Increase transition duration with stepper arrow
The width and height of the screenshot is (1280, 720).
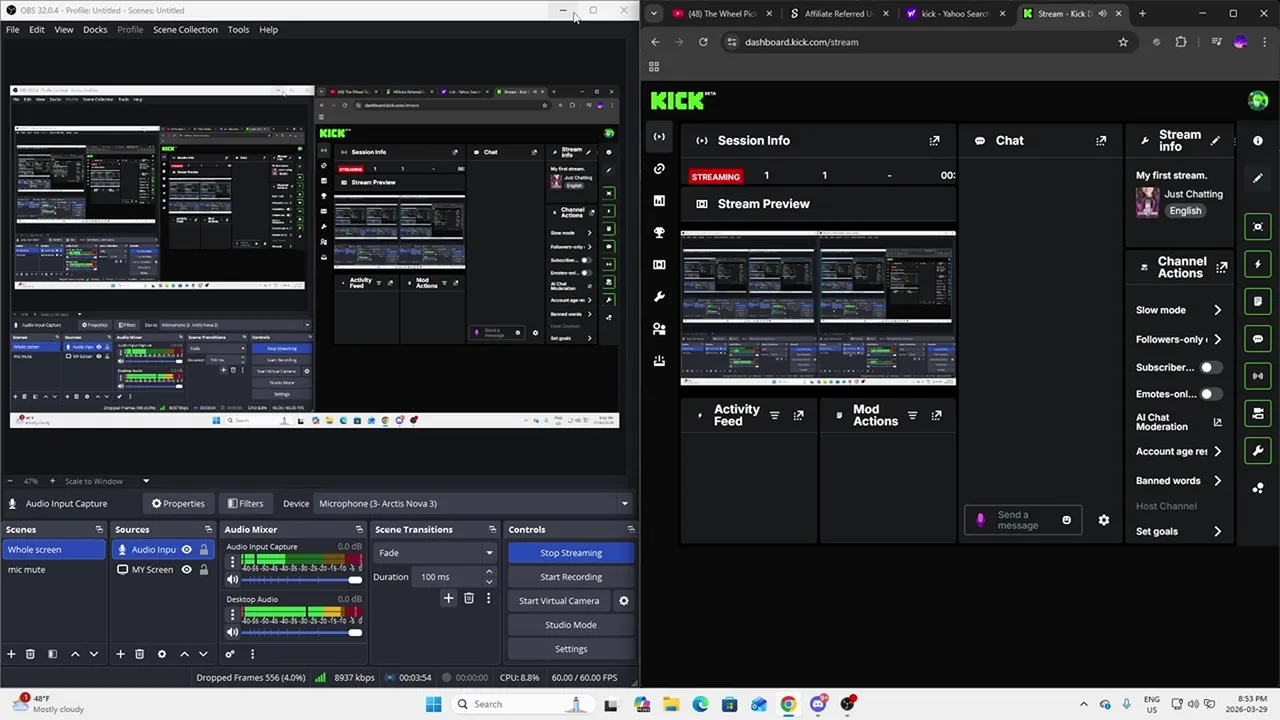pos(489,572)
